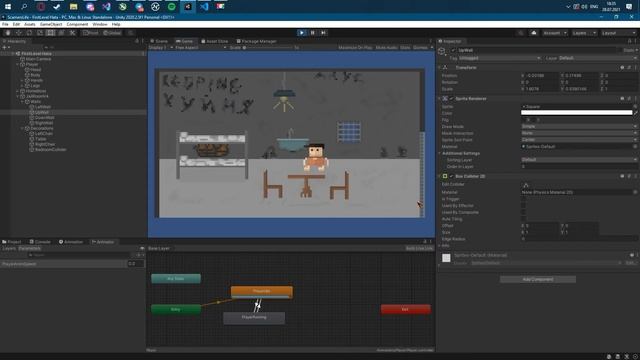Open the Edit menu
The image size is (640, 360).
(16, 24)
